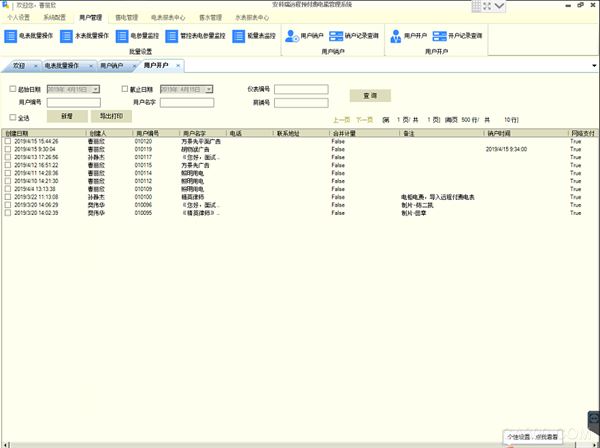Enable the 截止日期 checkbox
The width and height of the screenshot is (600, 448).
tap(127, 89)
